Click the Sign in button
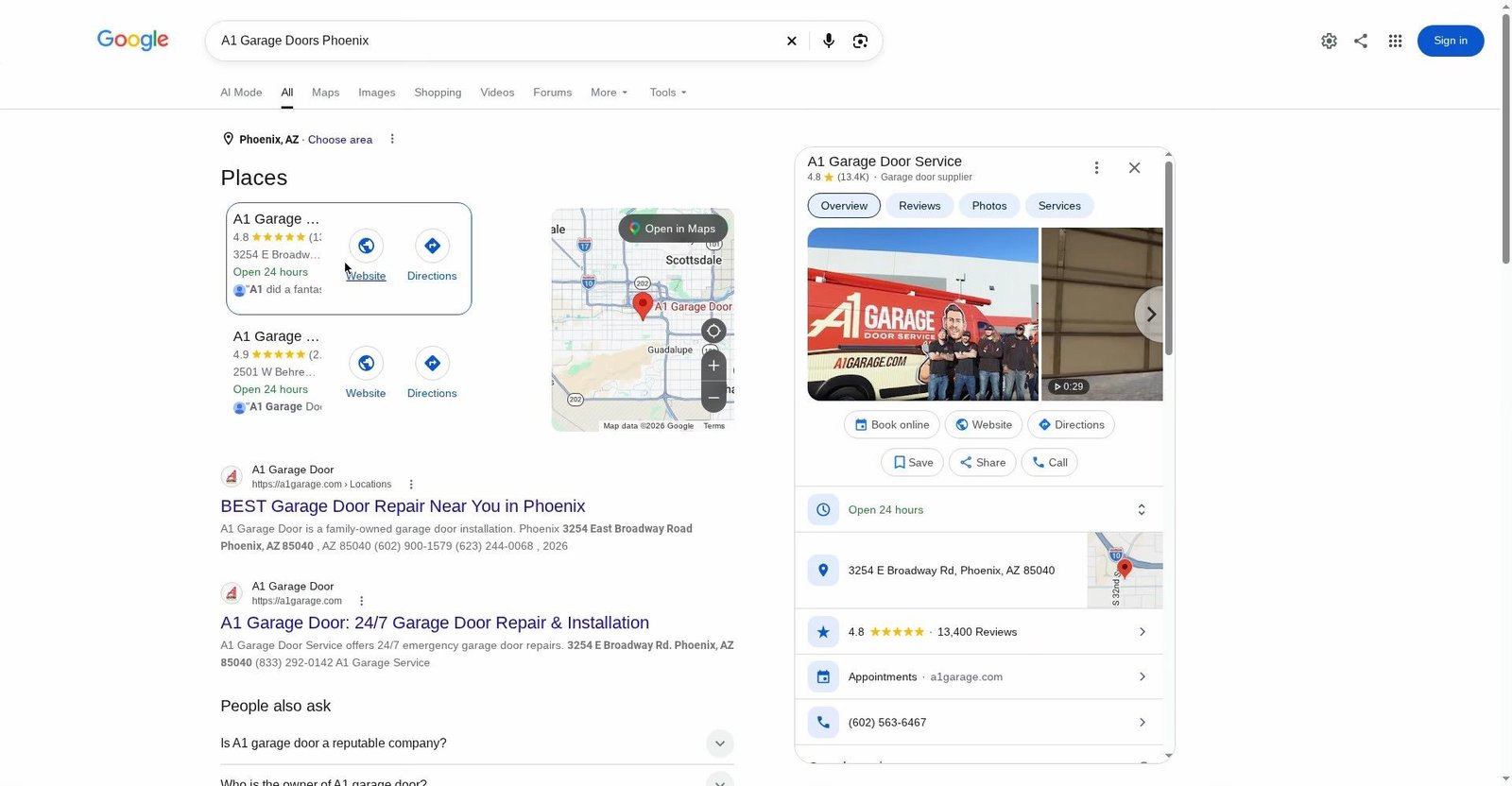 coord(1451,41)
